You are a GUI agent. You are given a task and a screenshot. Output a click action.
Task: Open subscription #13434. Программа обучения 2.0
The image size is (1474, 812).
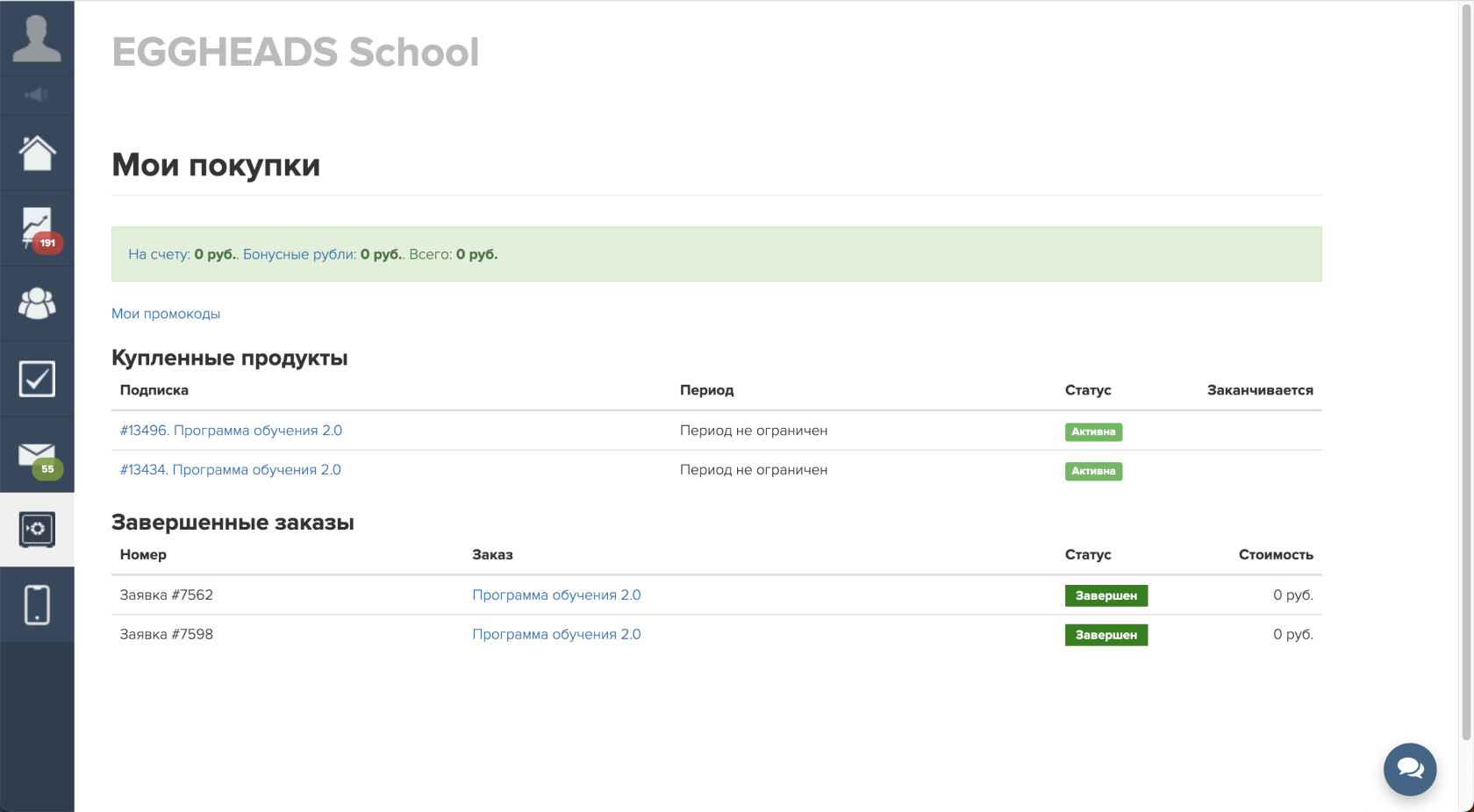pos(231,470)
